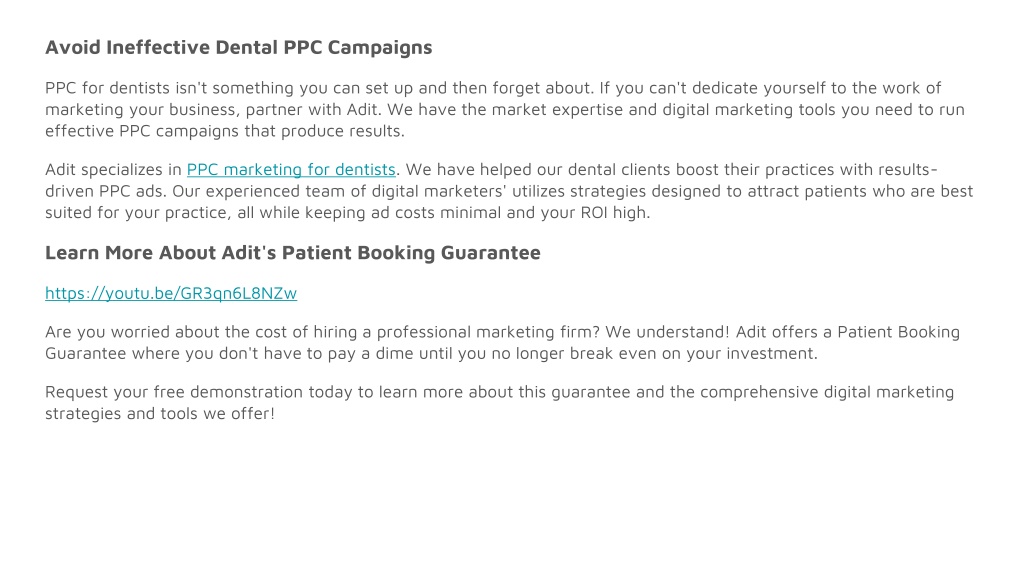Open the PPC marketing for dentists link
Image resolution: width=1024 pixels, height=576 pixels.
[x=291, y=170]
